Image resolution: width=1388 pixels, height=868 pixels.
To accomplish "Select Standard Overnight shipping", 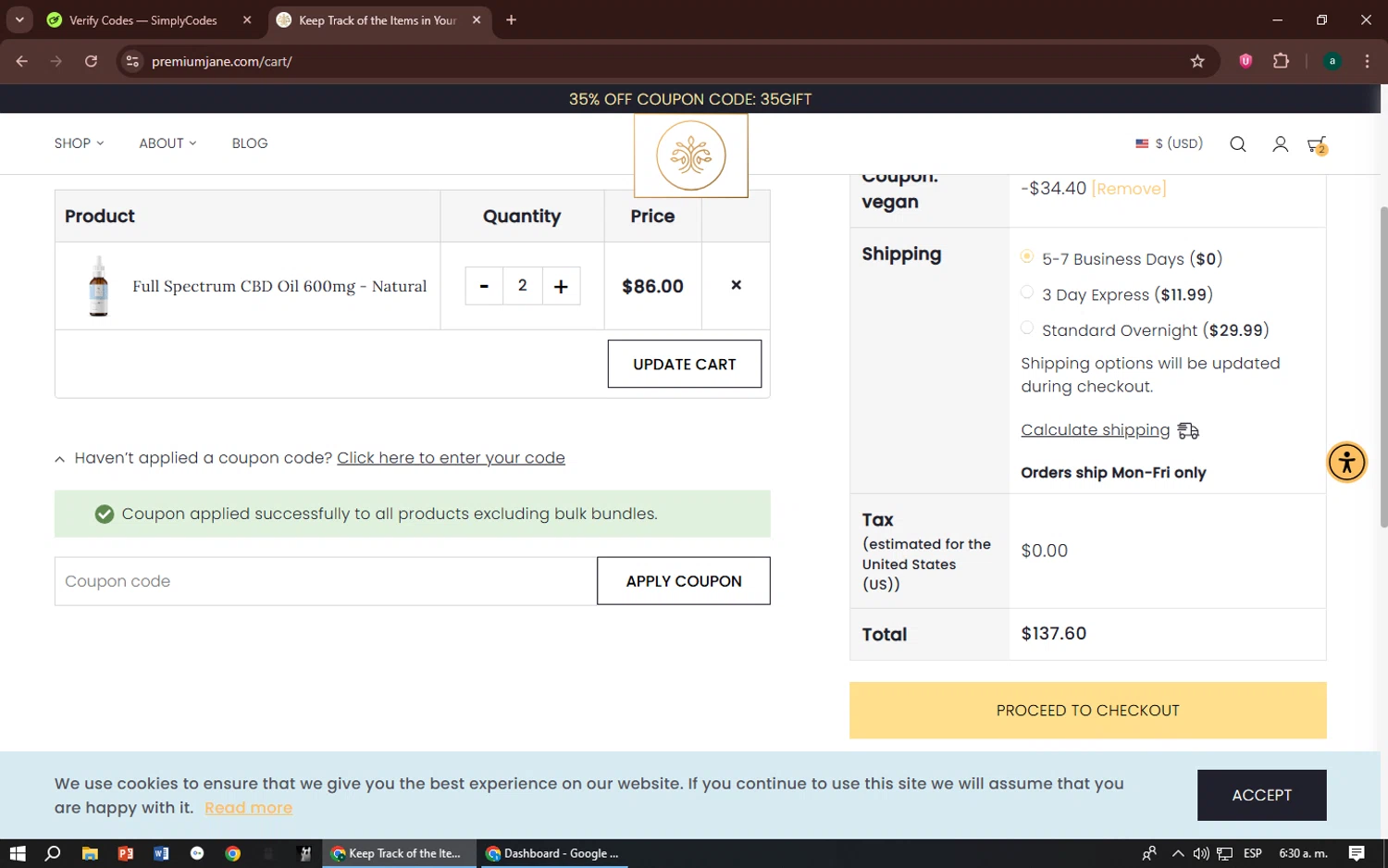I will coord(1027,328).
